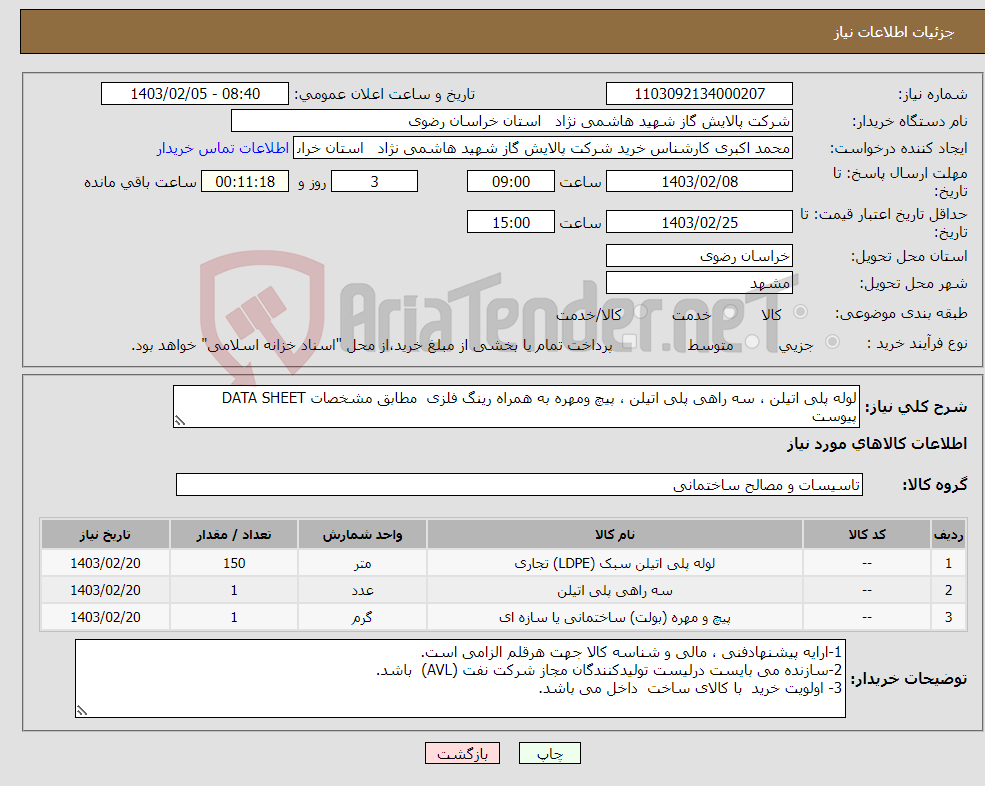Click the پیچ و مهره (بولت) item name
Screen dimensions: 985x786
614,618
